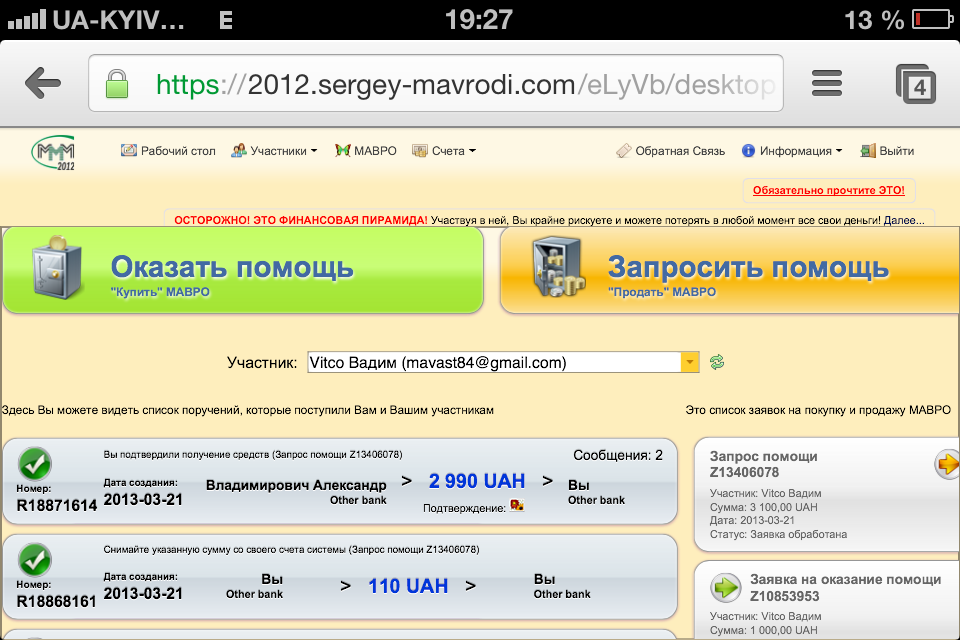The height and width of the screenshot is (640, 960).
Task: Expand the Участники menu
Action: pos(274,151)
